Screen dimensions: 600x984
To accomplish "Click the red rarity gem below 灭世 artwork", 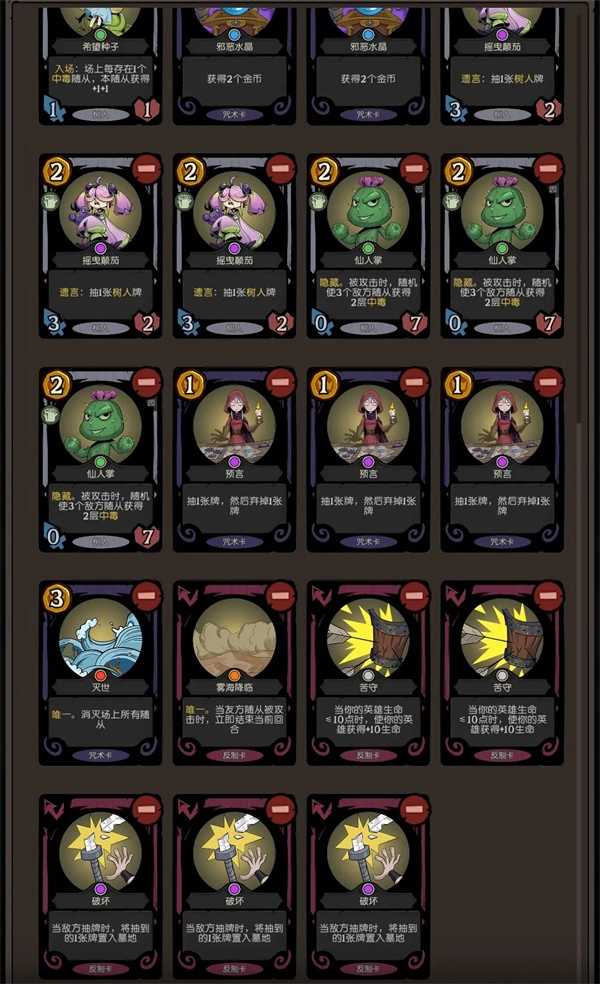I will [x=100, y=675].
